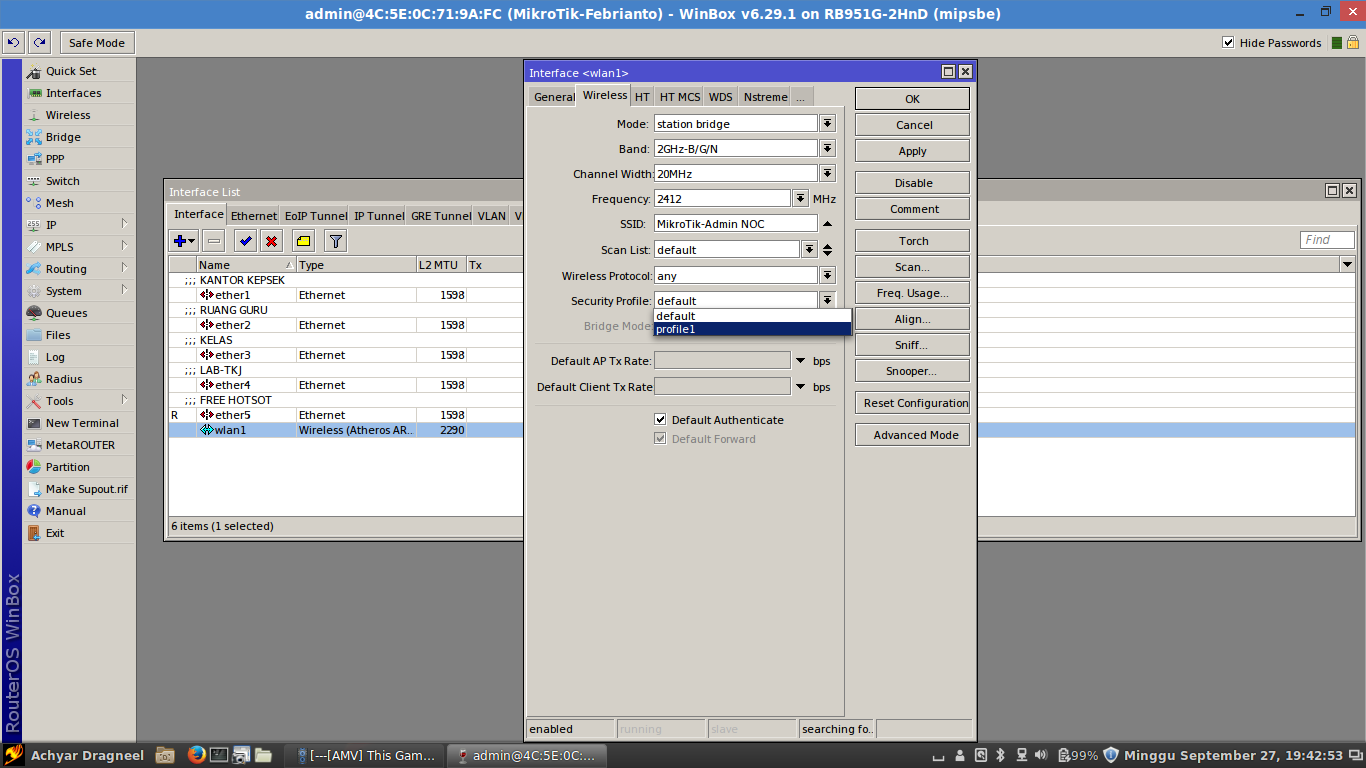The height and width of the screenshot is (768, 1366).
Task: Open MetaROUTER in the sidebar
Action: pyautogui.click(x=80, y=445)
